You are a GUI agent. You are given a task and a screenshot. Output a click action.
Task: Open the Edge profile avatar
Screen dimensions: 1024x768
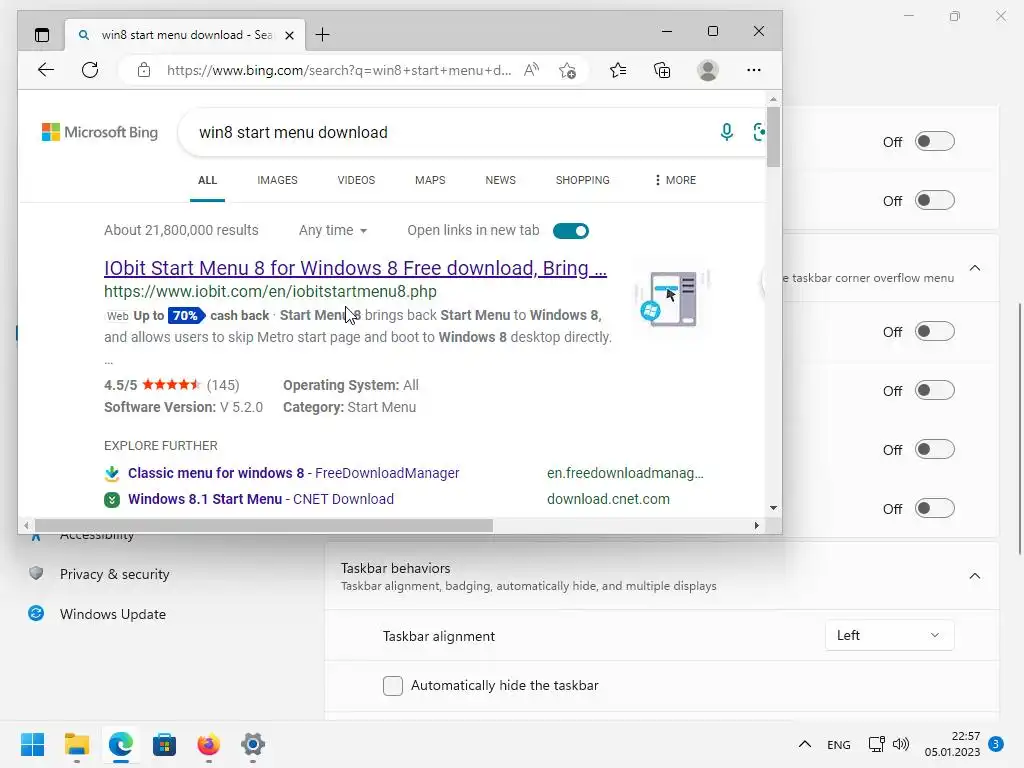point(708,70)
